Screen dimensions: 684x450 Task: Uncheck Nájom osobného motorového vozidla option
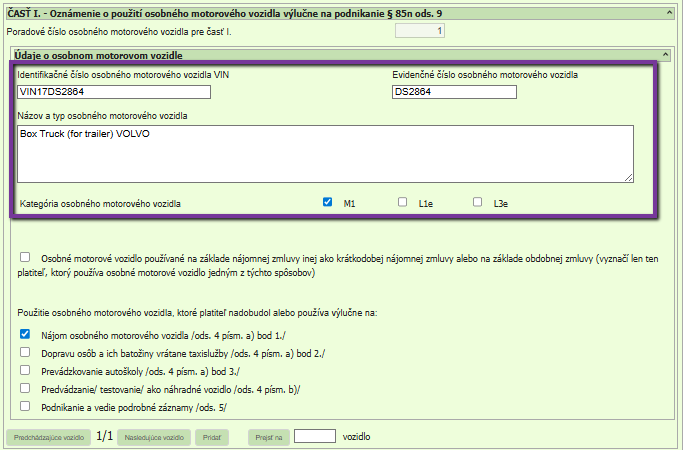click(x=25, y=334)
